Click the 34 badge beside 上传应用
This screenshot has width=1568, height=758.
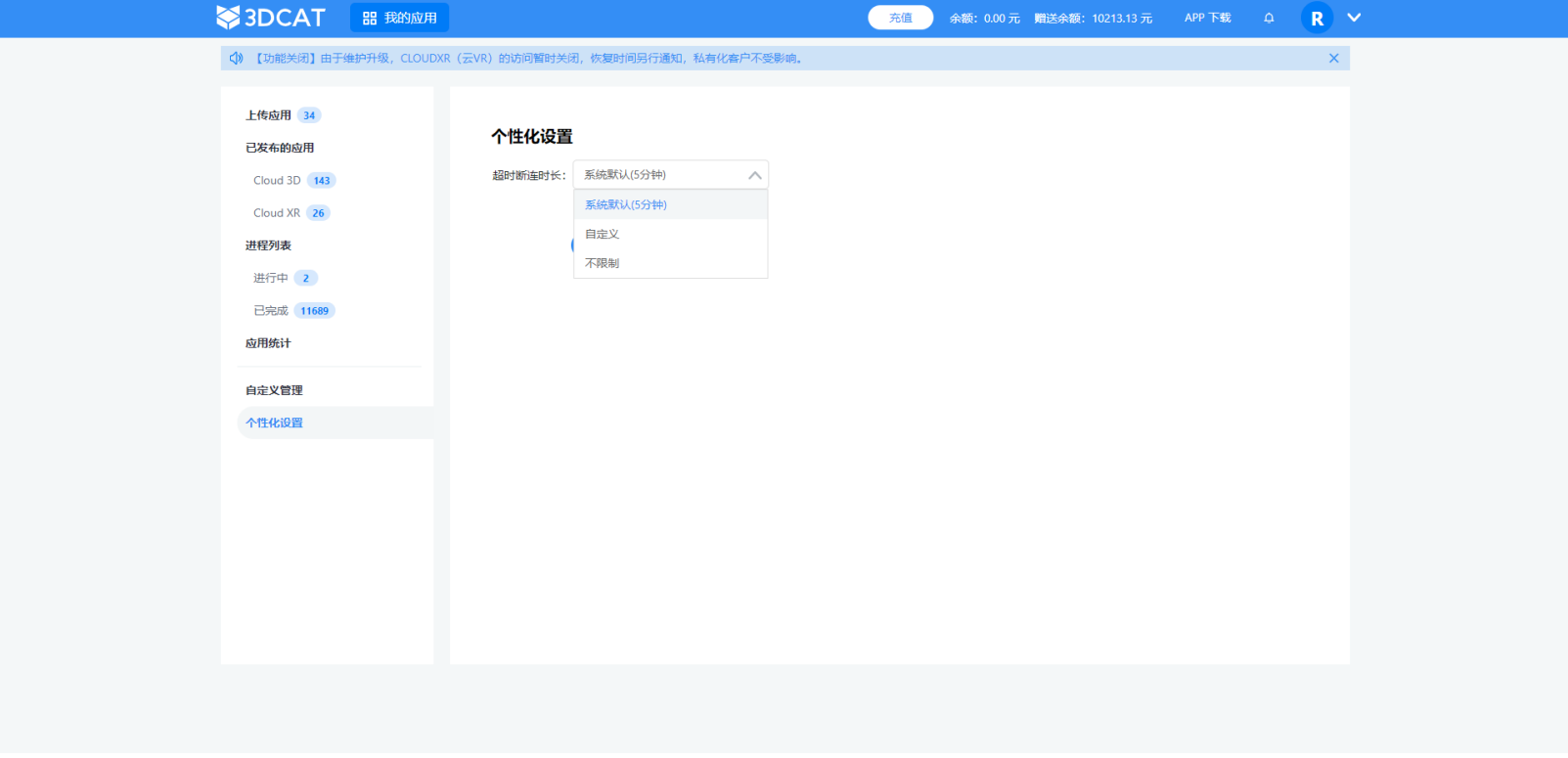point(309,115)
